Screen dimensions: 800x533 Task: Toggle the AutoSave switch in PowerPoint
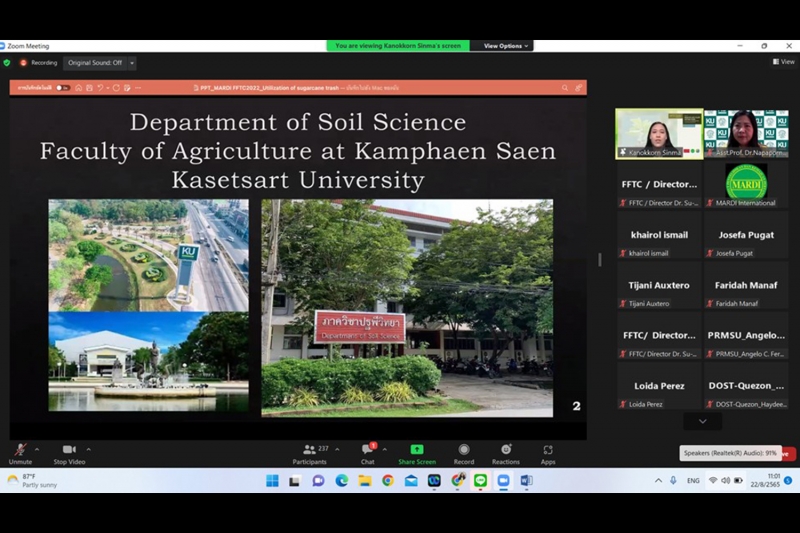(x=62, y=88)
